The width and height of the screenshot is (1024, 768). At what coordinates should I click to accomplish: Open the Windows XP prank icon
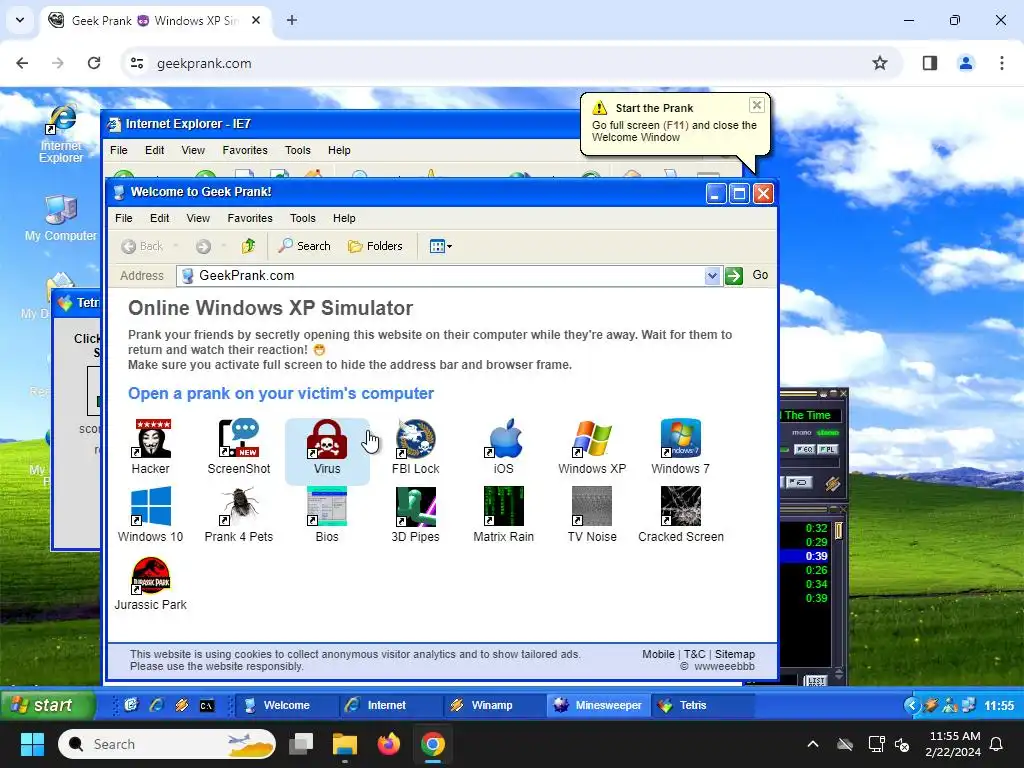(592, 447)
